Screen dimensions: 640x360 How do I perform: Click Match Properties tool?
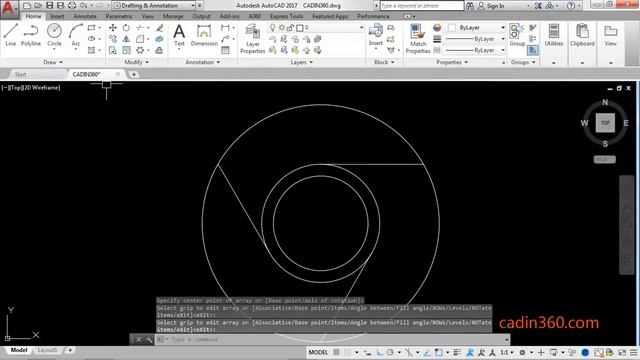418,39
